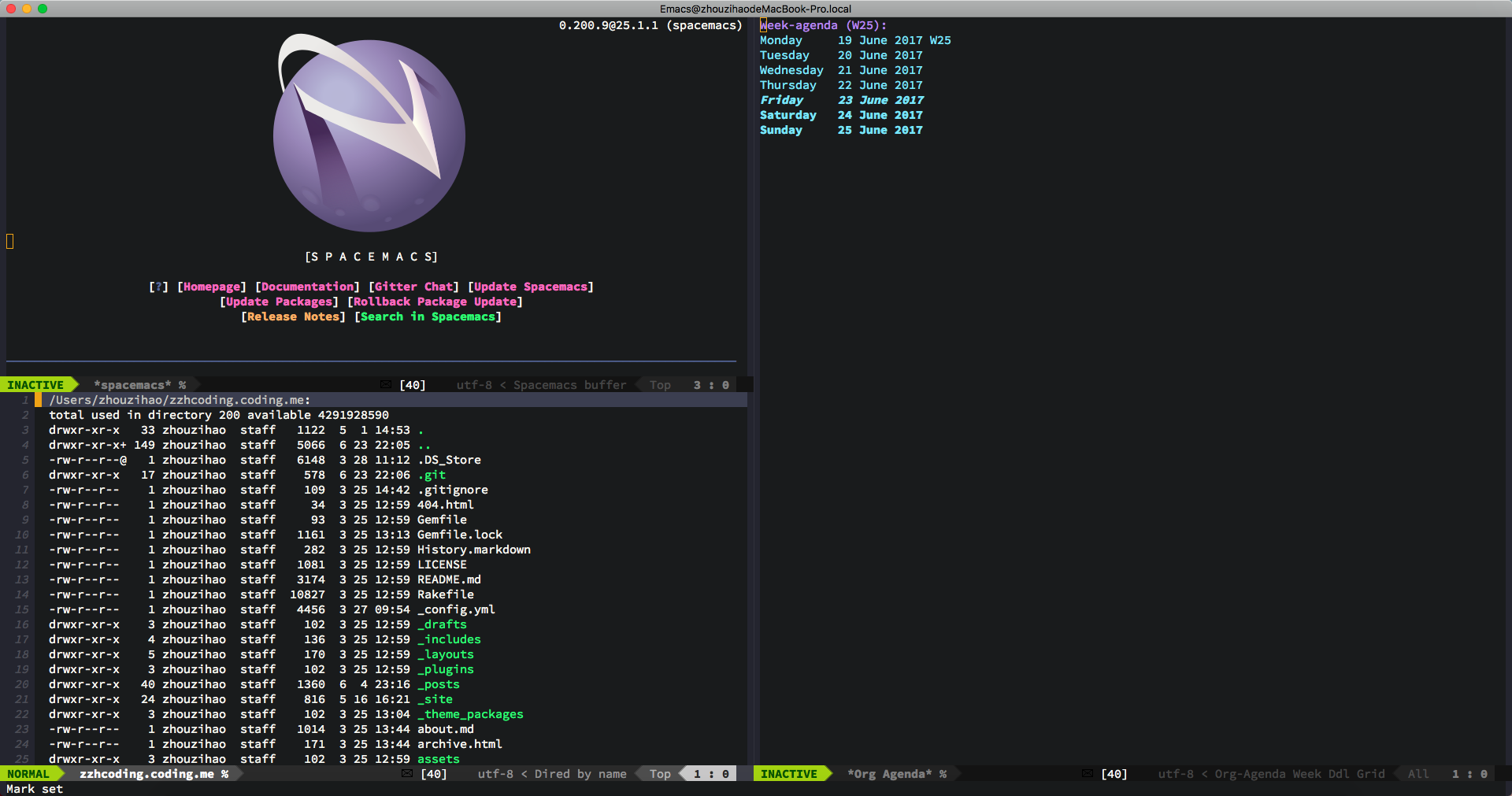Click the green macOS fullscreen window button
1512x796 pixels.
click(43, 9)
